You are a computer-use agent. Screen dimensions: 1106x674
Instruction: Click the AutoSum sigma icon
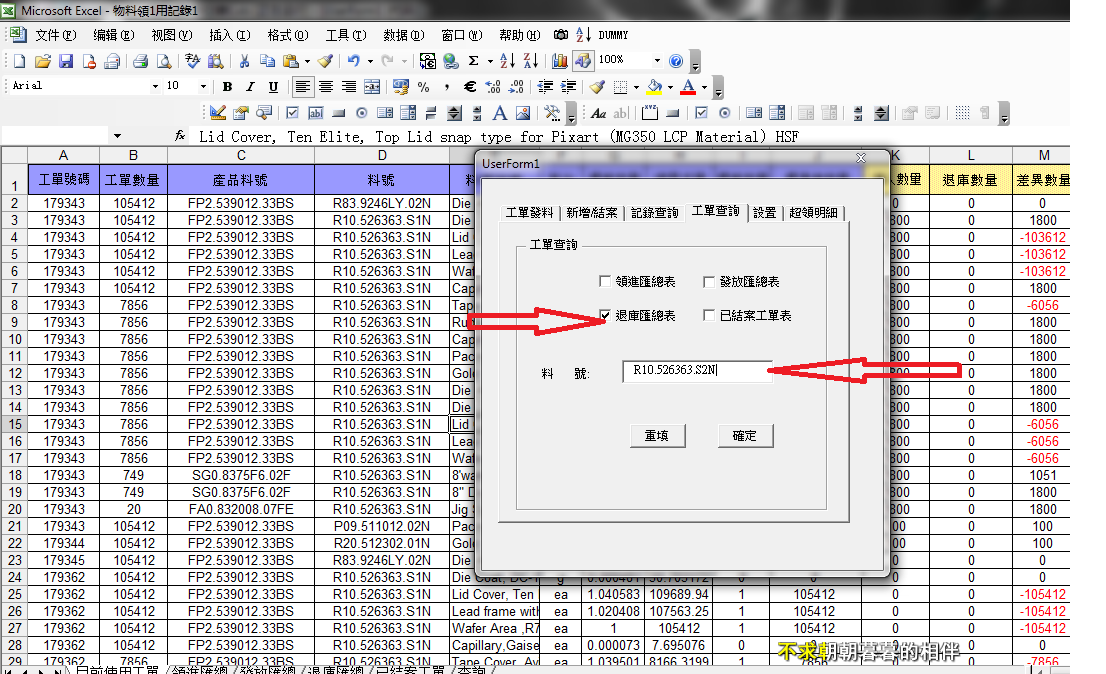pos(473,61)
